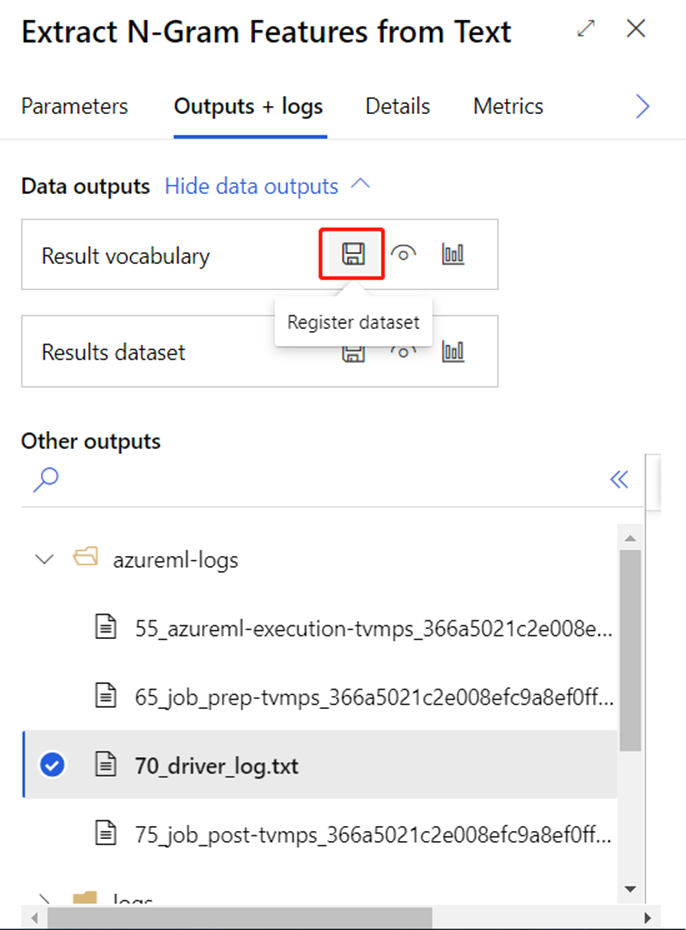Visualize the Results dataset output
This screenshot has width=686, height=930.
click(x=453, y=351)
